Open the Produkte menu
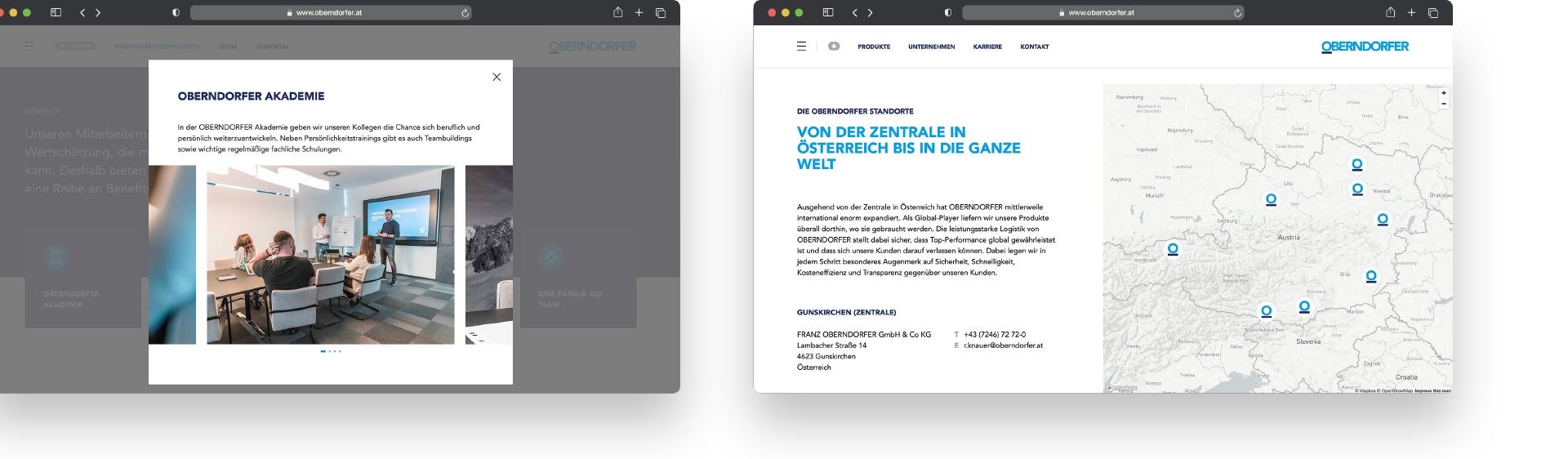The width and height of the screenshot is (1568, 459). tap(874, 47)
